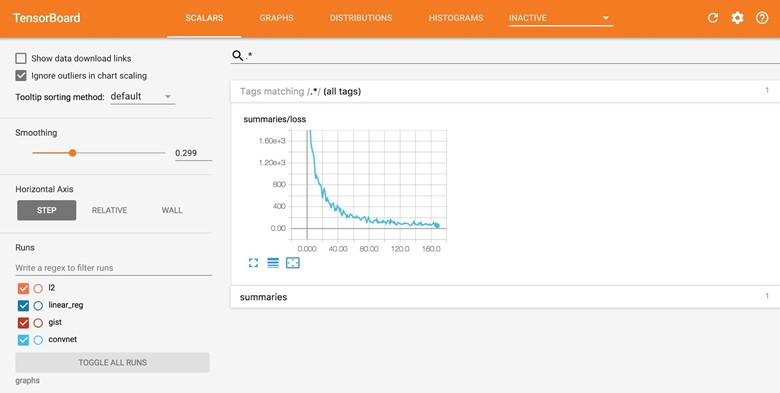This screenshot has height=393, width=780.
Task: Uncheck the gist run checkbox
Action: click(23, 323)
